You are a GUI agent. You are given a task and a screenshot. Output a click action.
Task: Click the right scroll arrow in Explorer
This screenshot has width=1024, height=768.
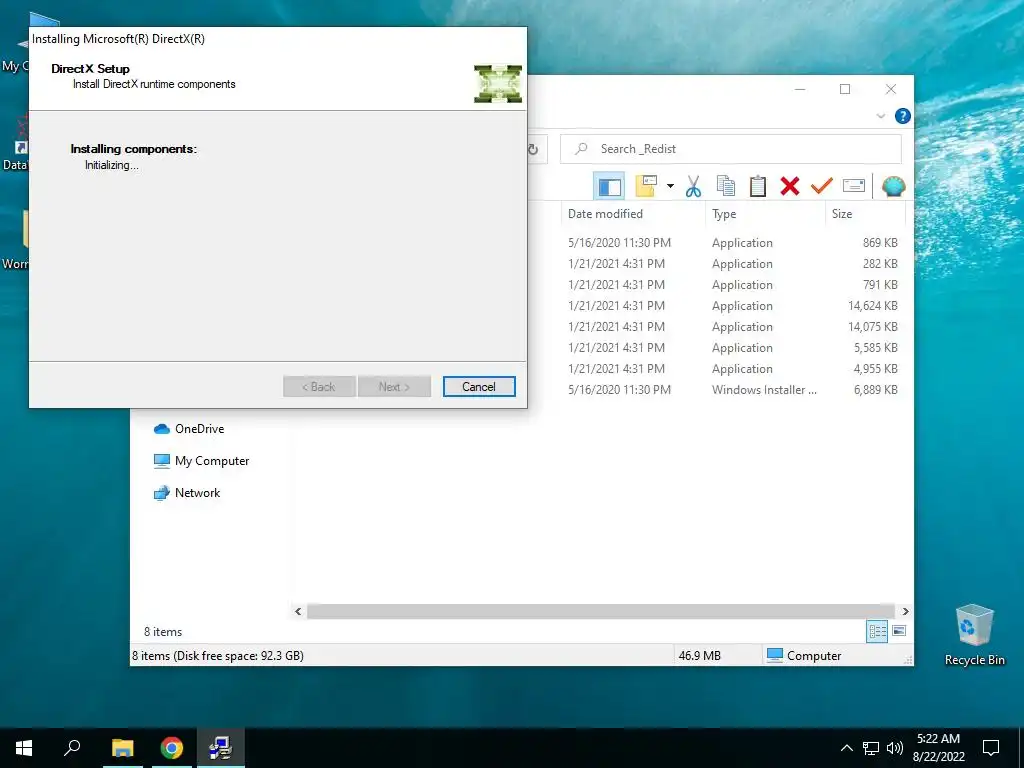click(x=905, y=611)
